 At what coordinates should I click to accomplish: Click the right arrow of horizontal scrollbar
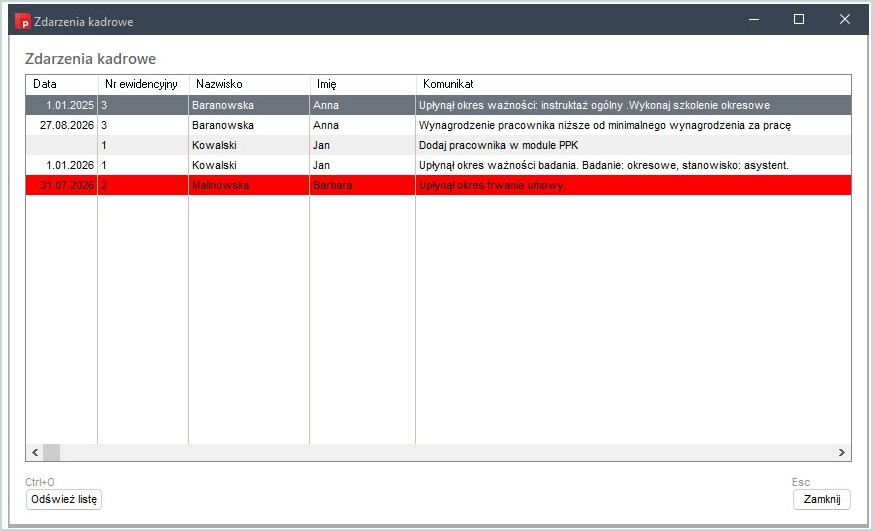coord(842,453)
